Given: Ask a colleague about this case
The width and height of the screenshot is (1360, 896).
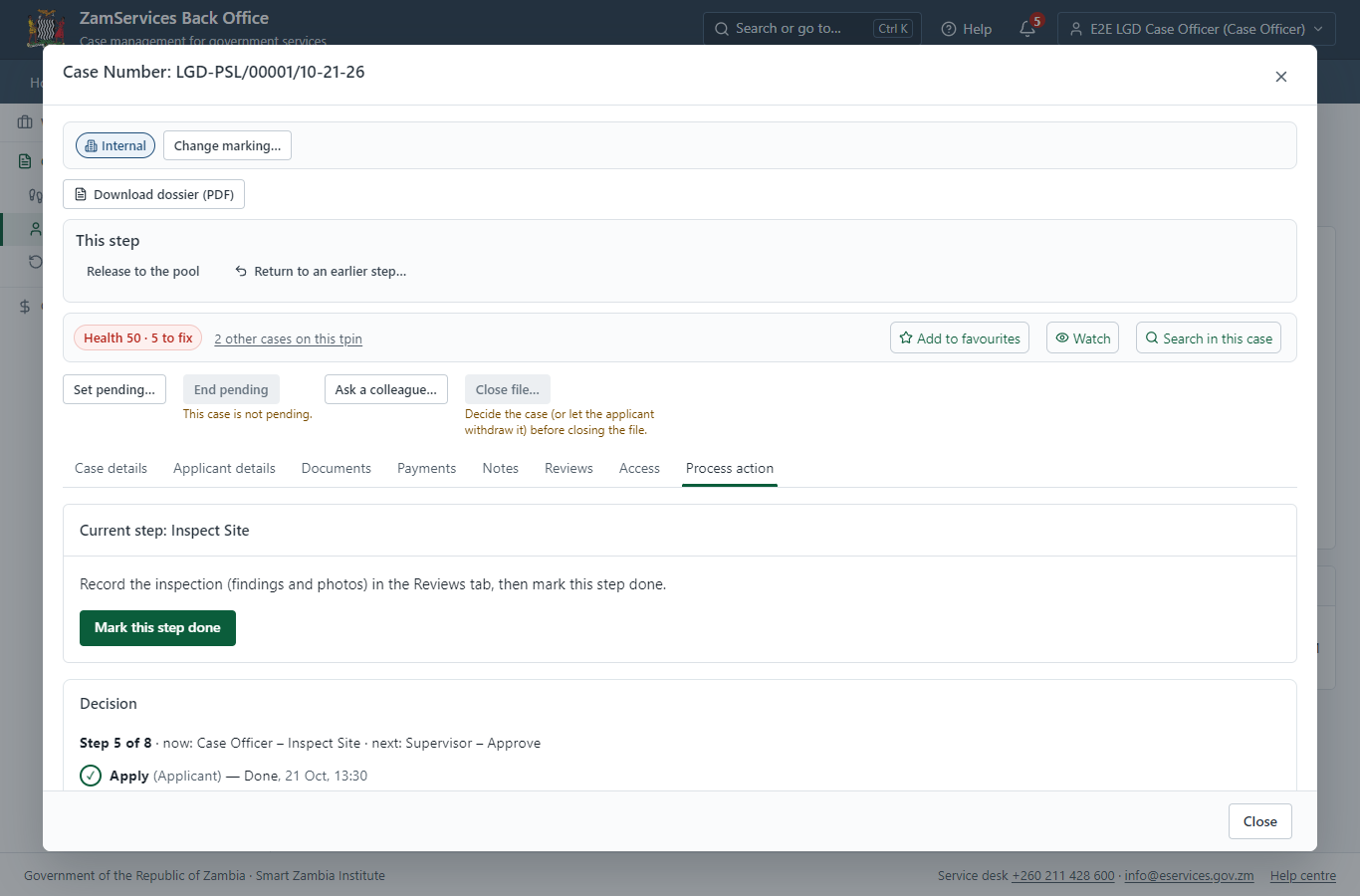Looking at the screenshot, I should click(386, 389).
